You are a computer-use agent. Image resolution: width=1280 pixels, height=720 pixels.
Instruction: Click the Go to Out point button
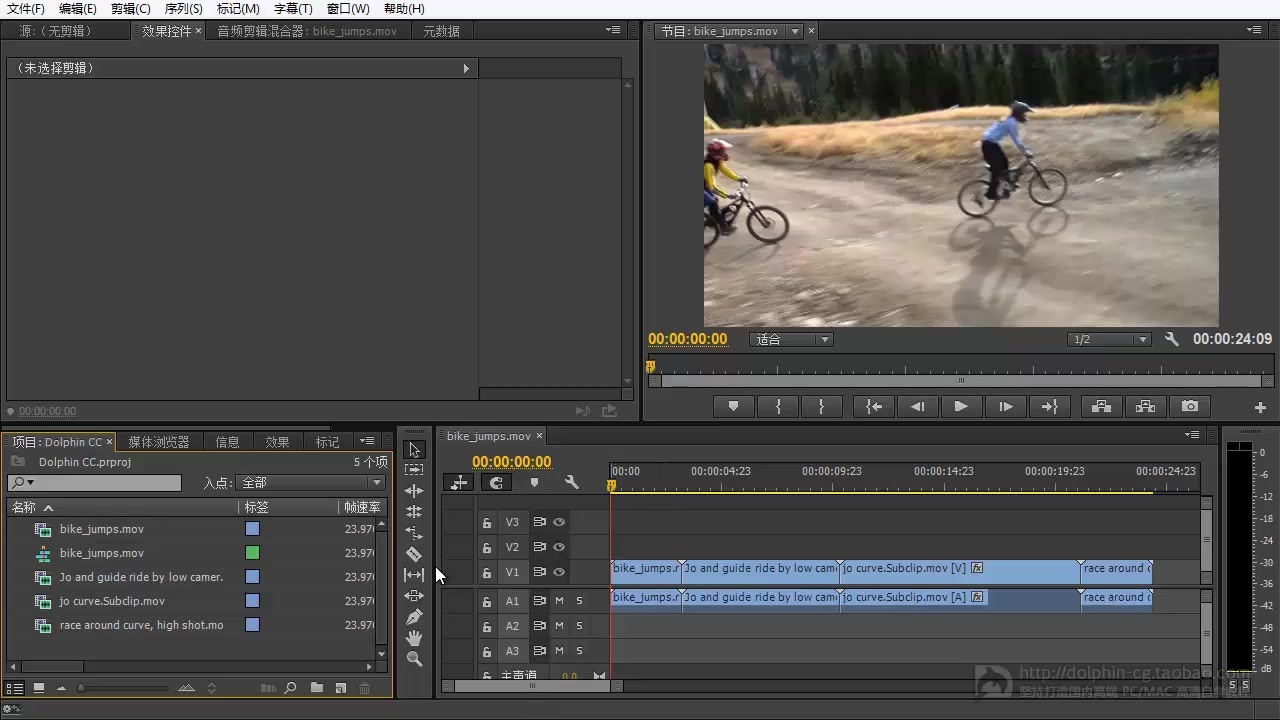tap(1049, 407)
